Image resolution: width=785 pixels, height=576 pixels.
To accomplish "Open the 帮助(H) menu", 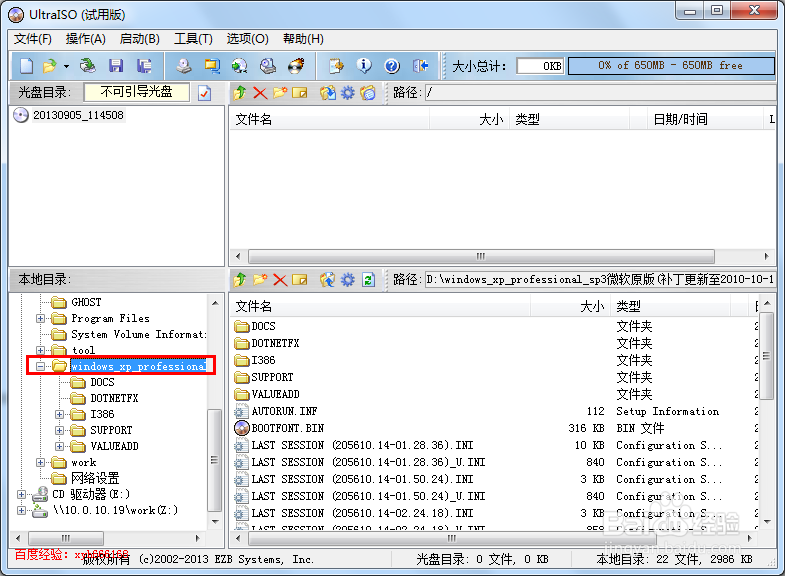I will (303, 39).
